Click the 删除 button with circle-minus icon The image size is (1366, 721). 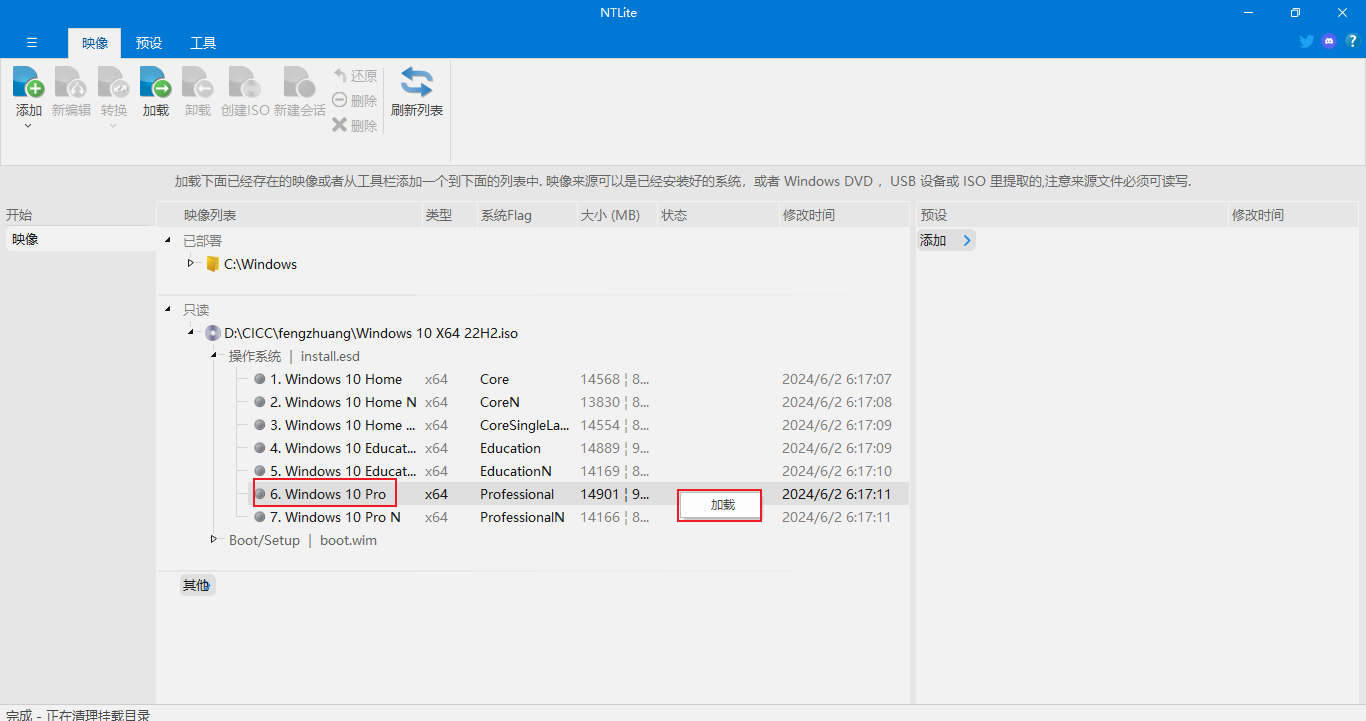[x=355, y=100]
